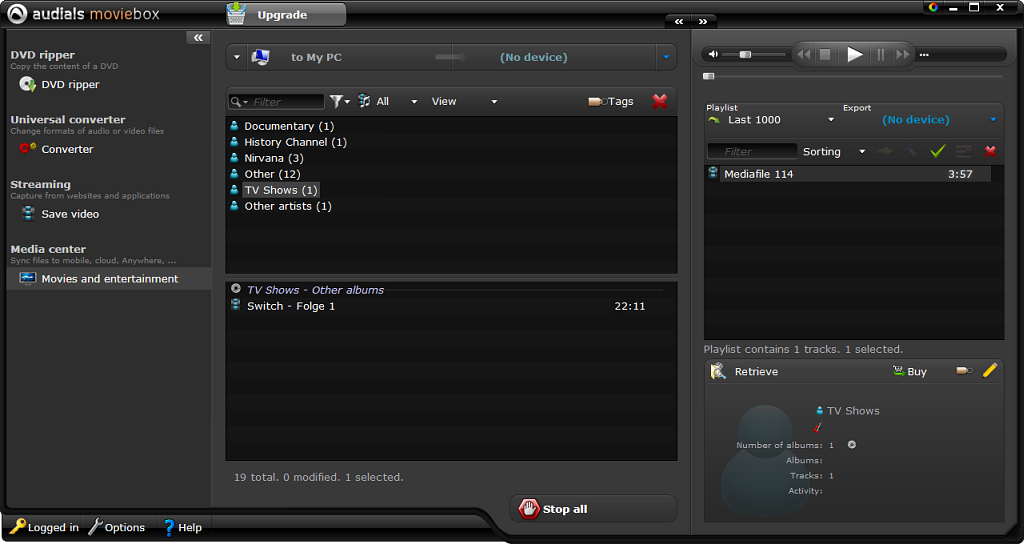1024x544 pixels.
Task: Click the red X remove icon in playlist toolbar
Action: pos(990,152)
